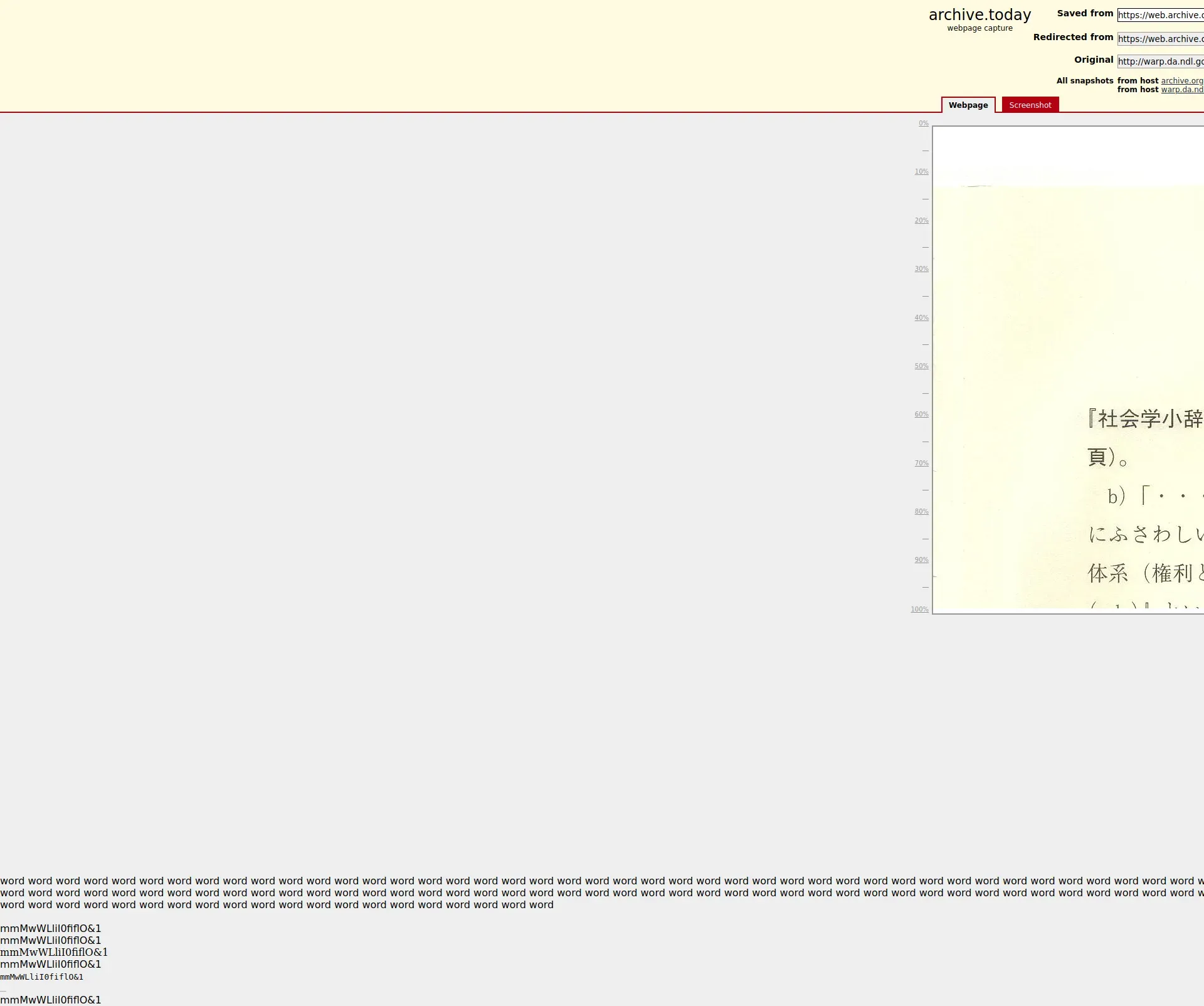The width and height of the screenshot is (1204, 1006).
Task: Click the Saved from URL field
Action: (x=1160, y=15)
